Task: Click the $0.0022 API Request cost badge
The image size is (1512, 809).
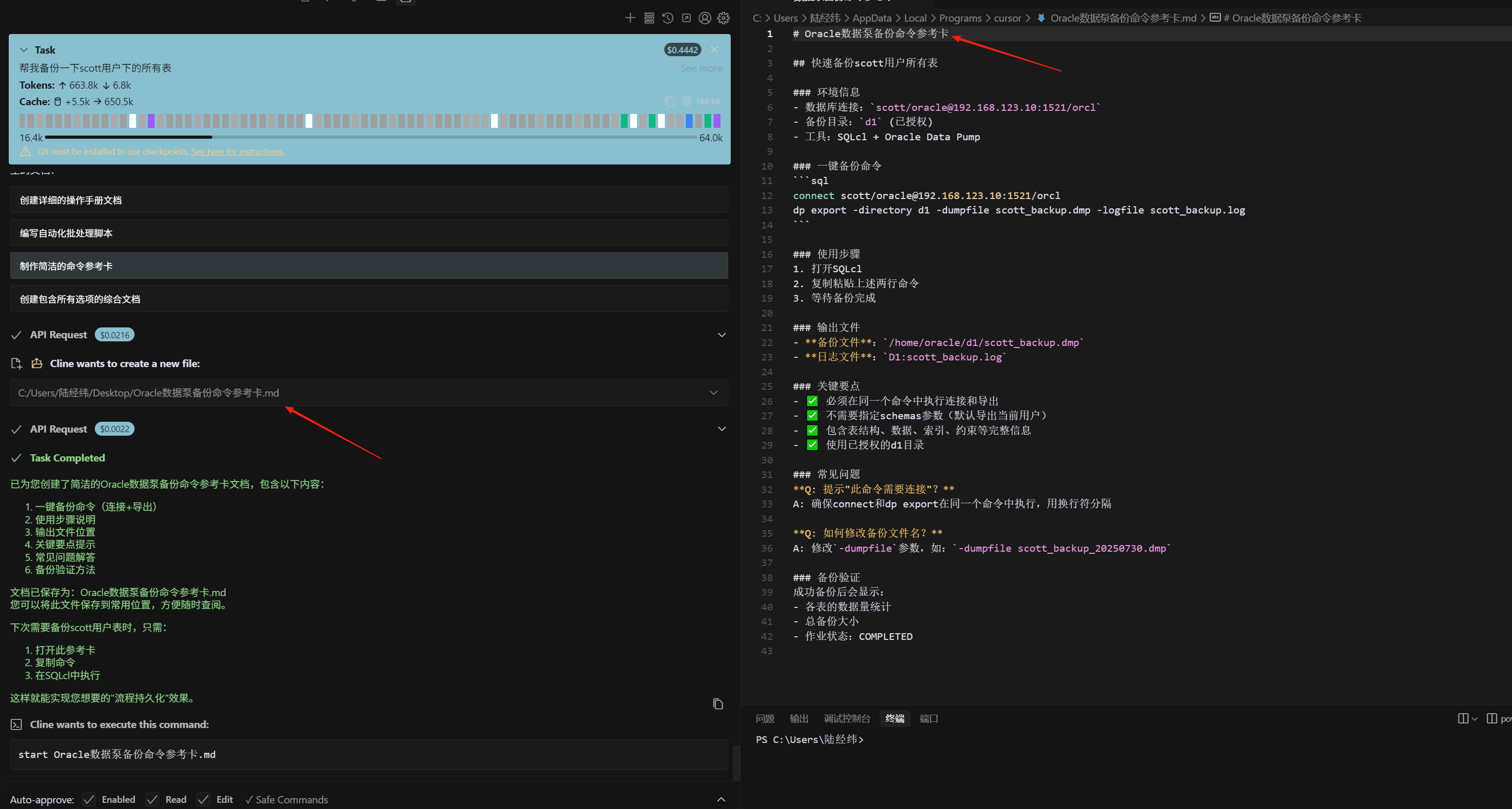Action: [114, 429]
